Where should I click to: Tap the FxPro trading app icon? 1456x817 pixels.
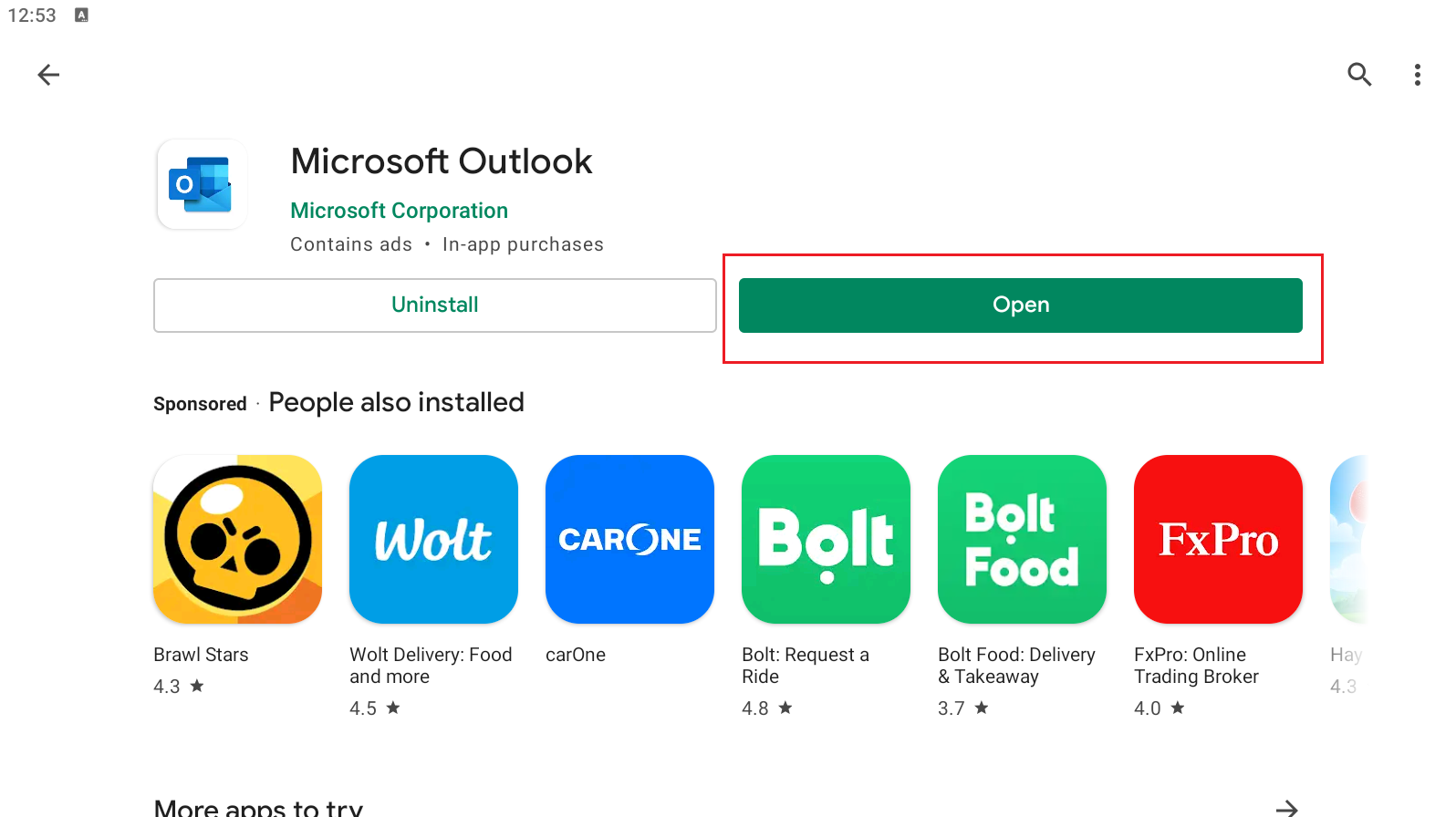(1218, 539)
